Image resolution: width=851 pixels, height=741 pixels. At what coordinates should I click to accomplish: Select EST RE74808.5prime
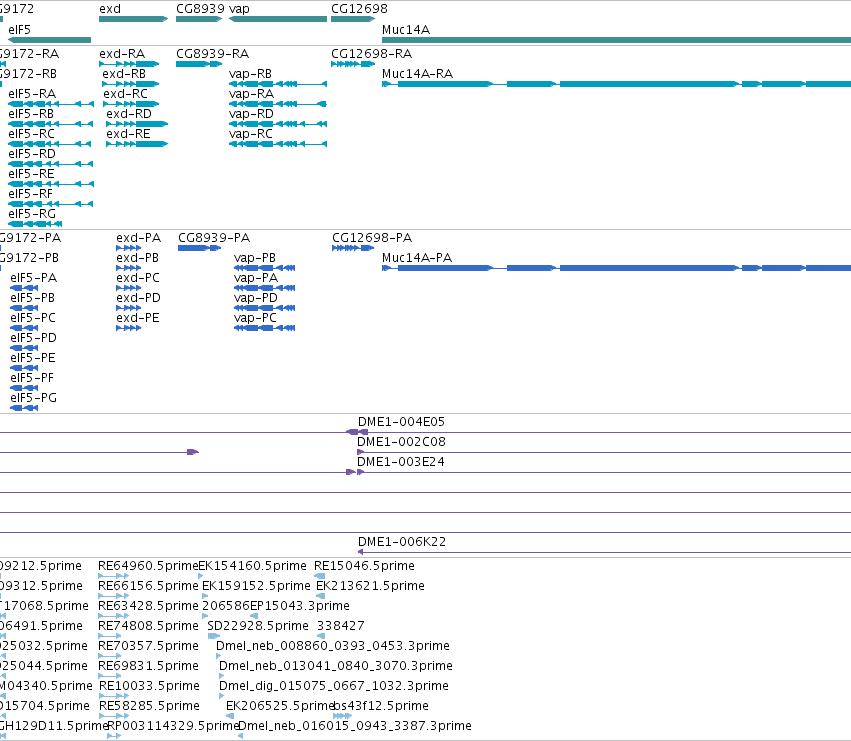tap(148, 627)
